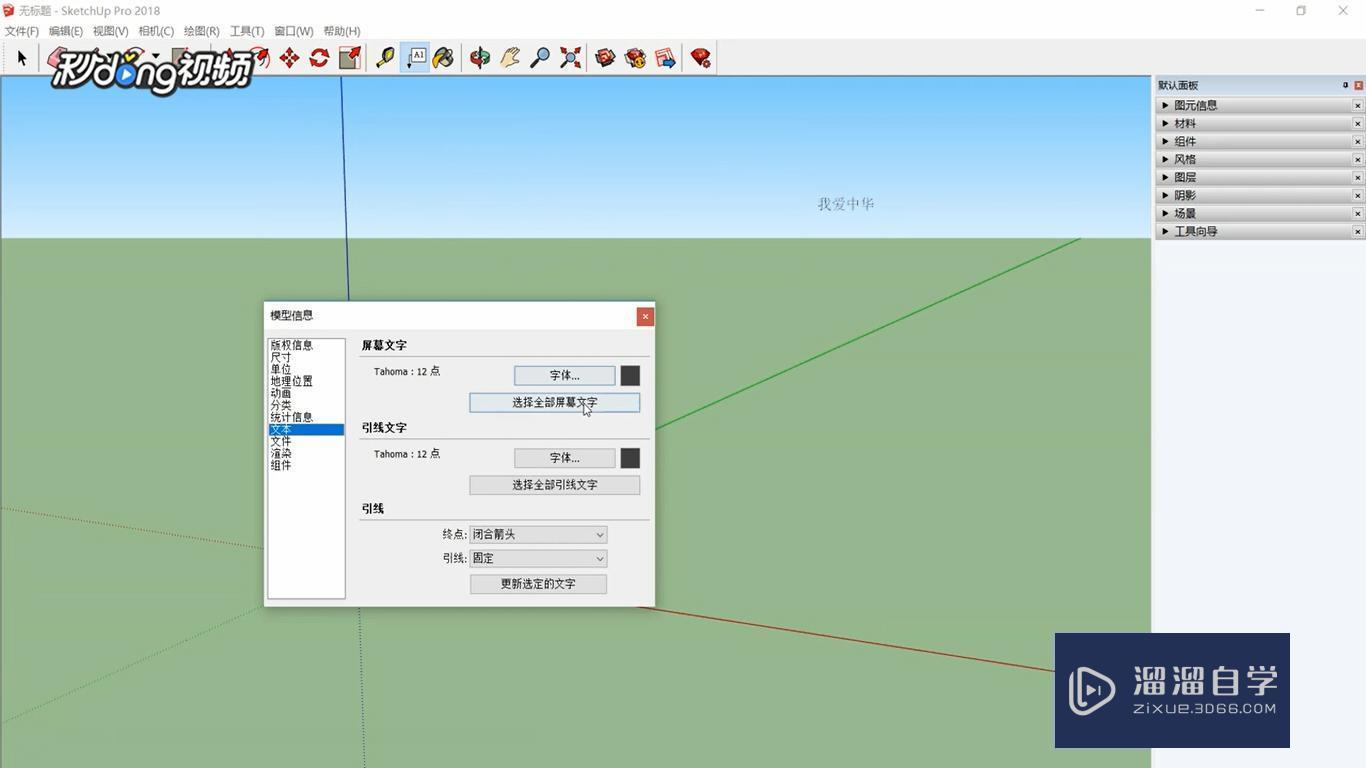
Task: Click 字体... button under 引线文字
Action: (x=565, y=458)
